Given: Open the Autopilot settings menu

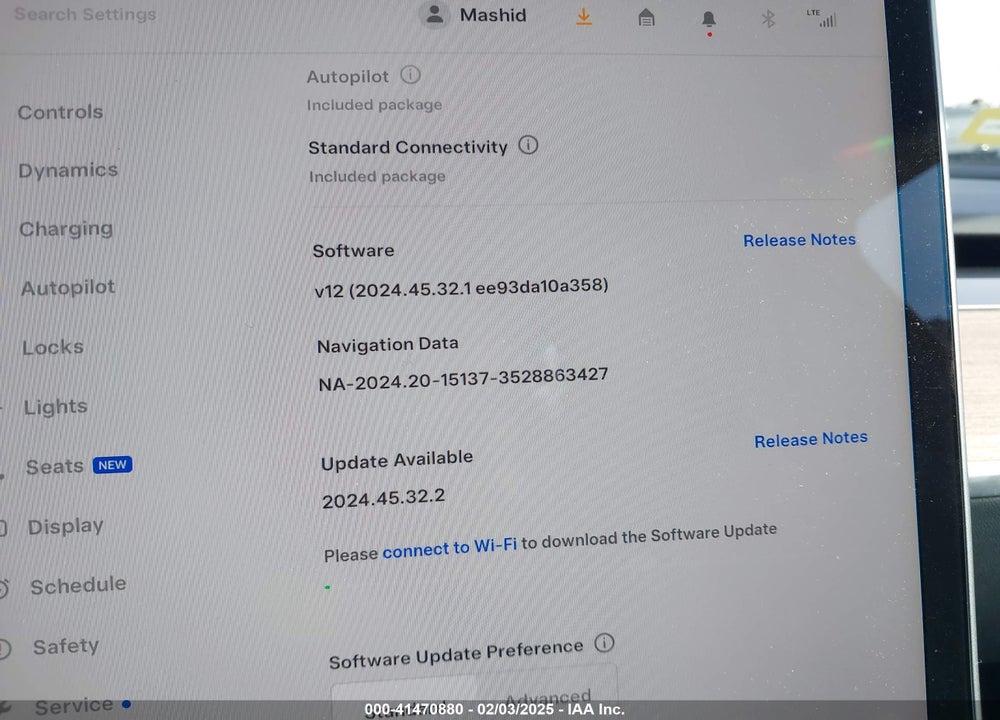Looking at the screenshot, I should (68, 288).
